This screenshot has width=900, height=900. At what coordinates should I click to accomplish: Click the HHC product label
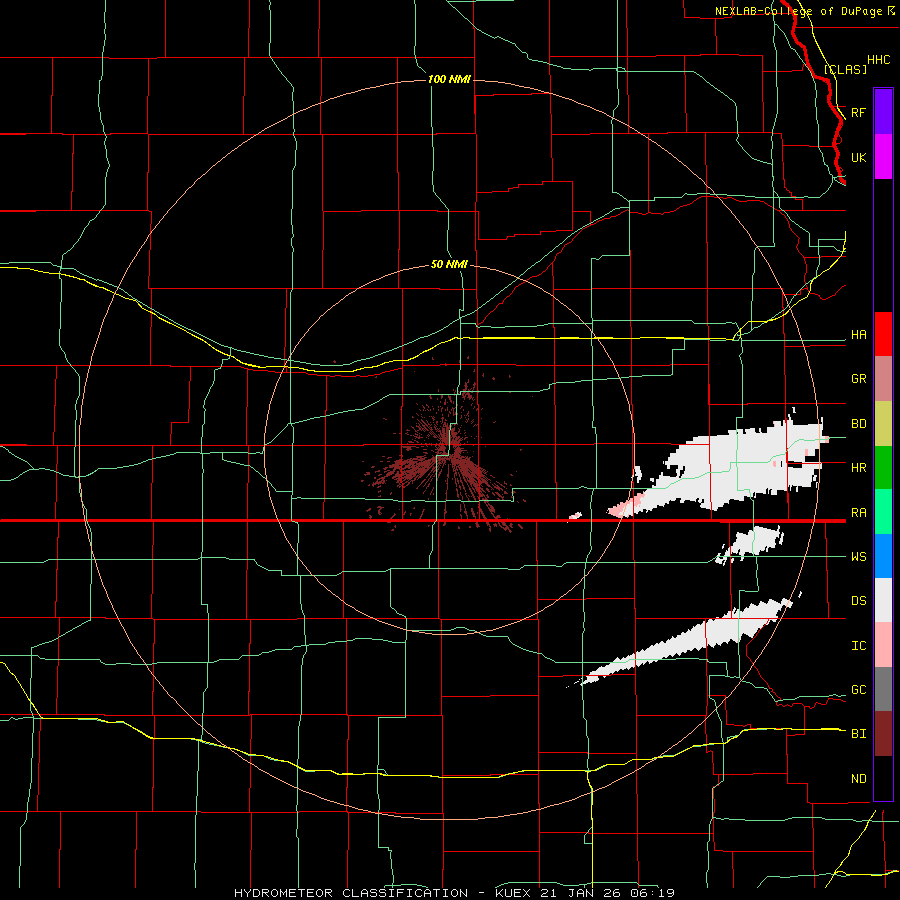pyautogui.click(x=878, y=60)
